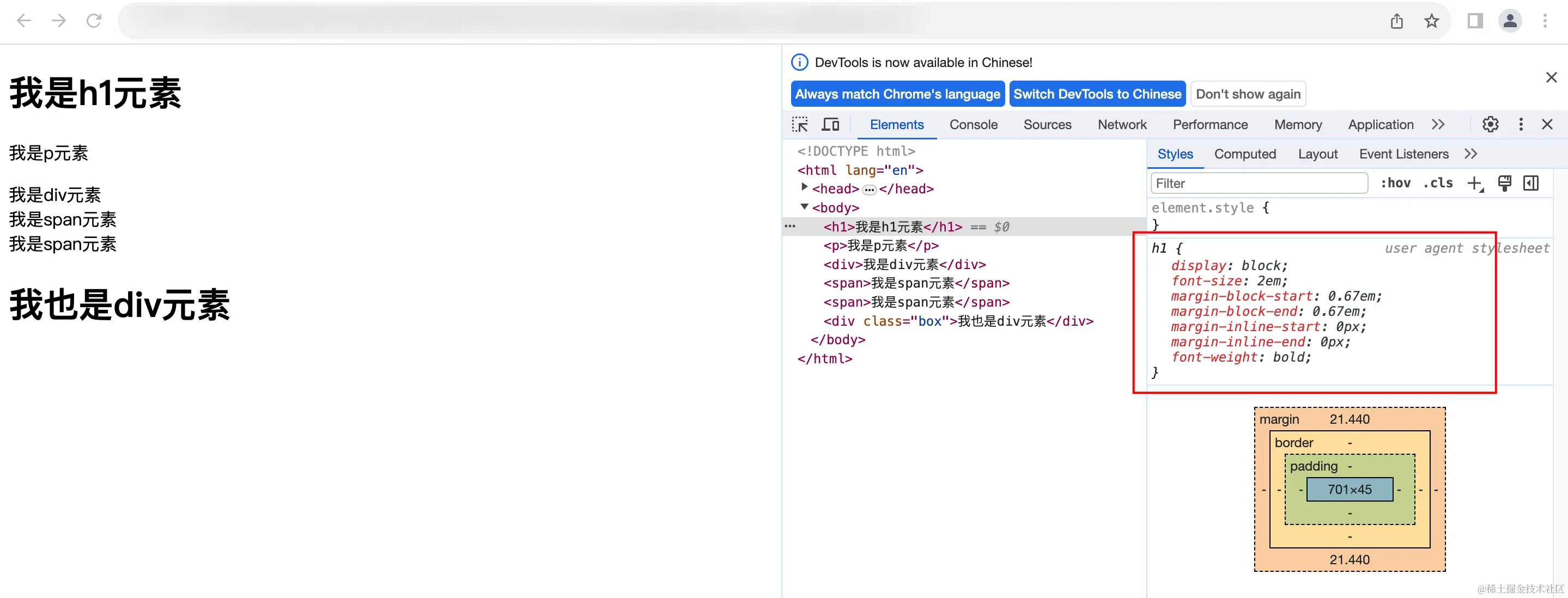Select the p element node
Image resolution: width=1568 pixels, height=598 pixels.
[x=881, y=246]
